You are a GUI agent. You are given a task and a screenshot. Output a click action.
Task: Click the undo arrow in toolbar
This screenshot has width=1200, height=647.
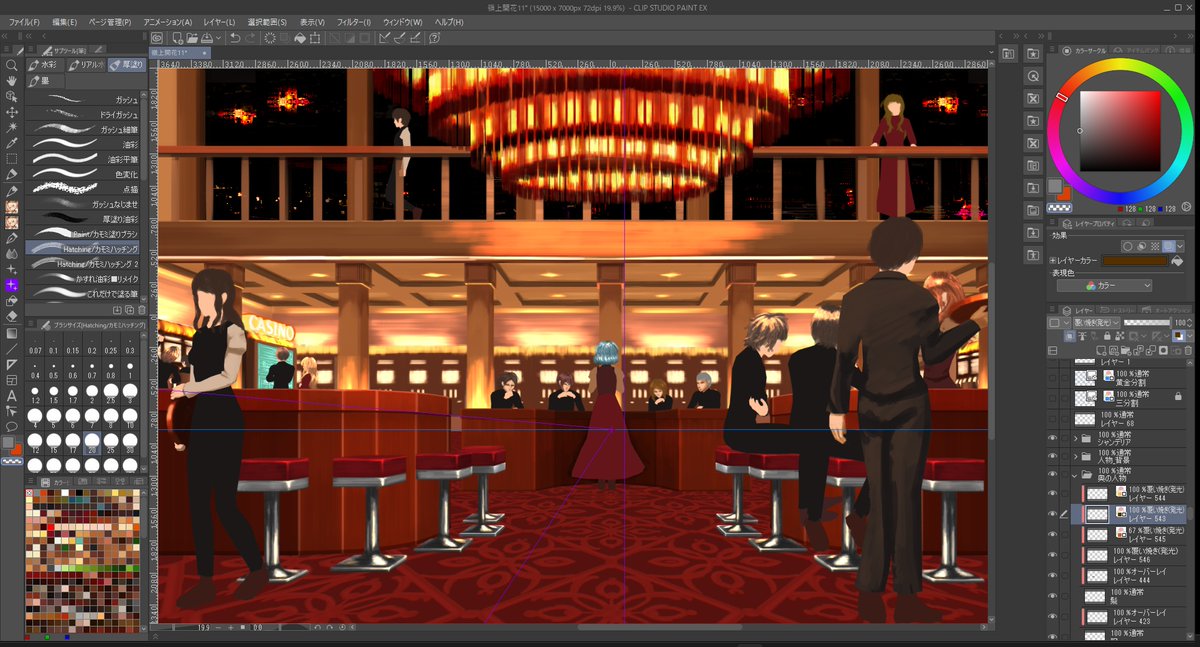pyautogui.click(x=234, y=38)
